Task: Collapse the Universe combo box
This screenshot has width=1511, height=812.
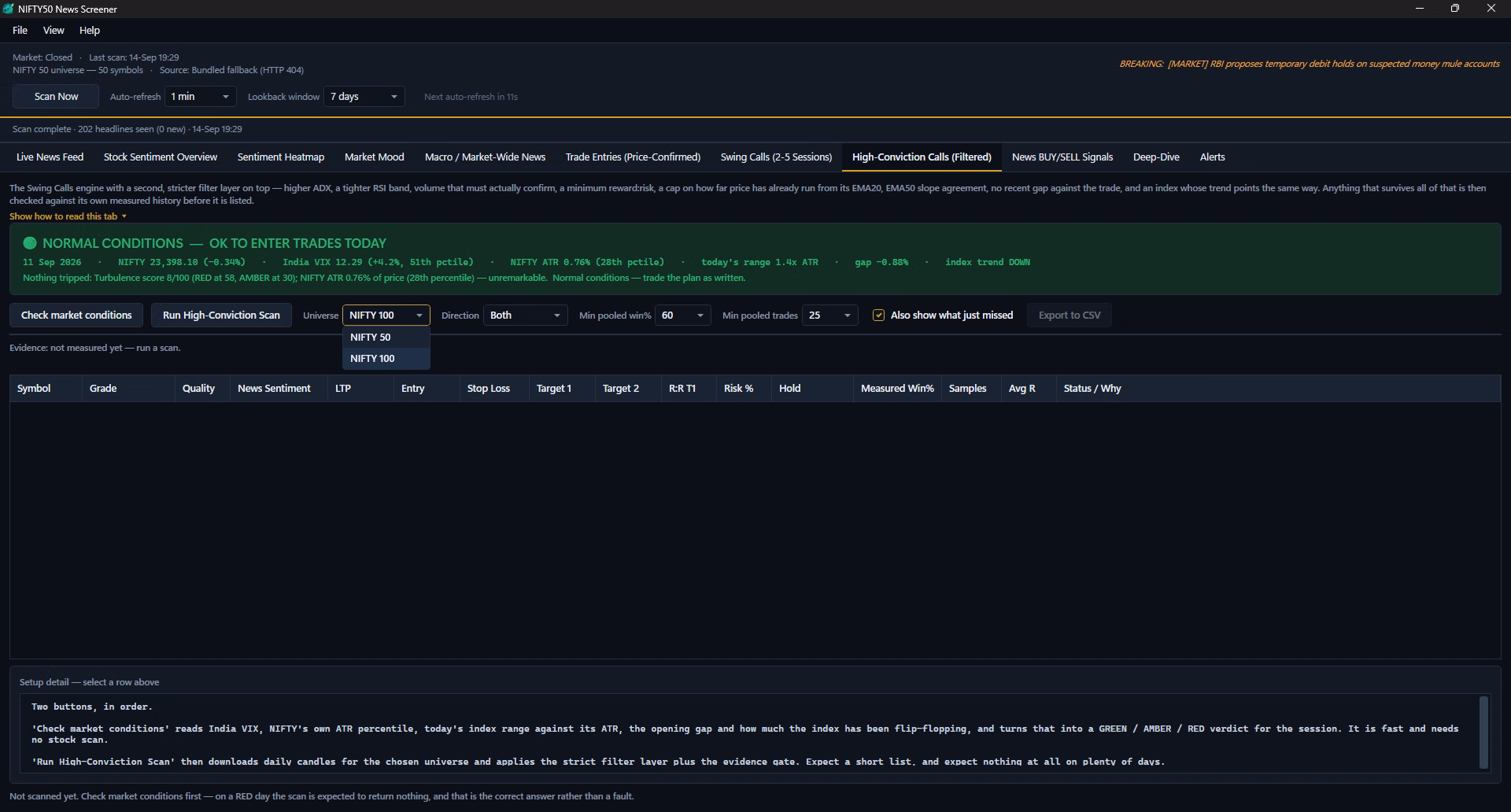Action: click(x=386, y=316)
